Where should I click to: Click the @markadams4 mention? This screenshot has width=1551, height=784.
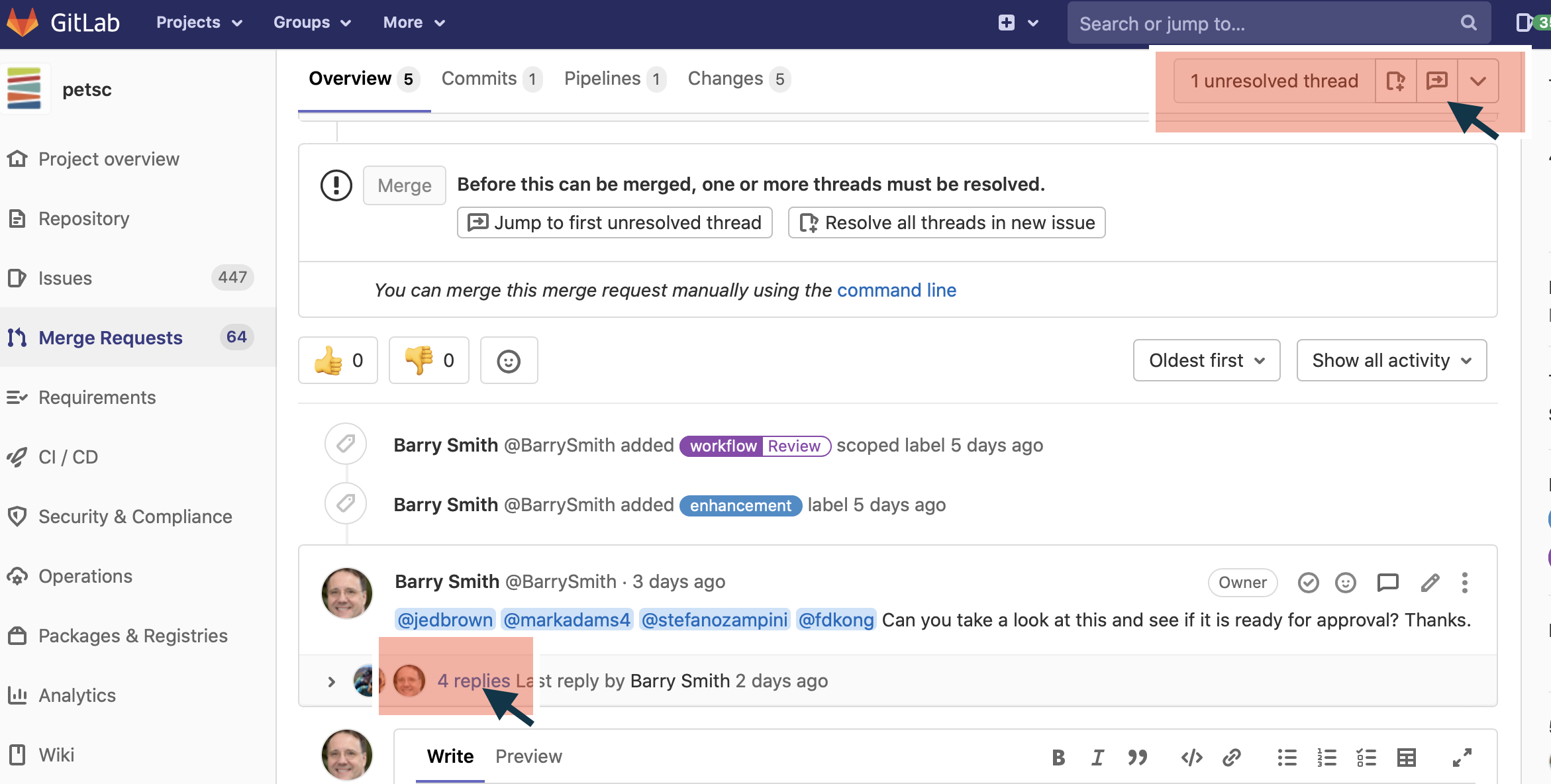coord(567,620)
